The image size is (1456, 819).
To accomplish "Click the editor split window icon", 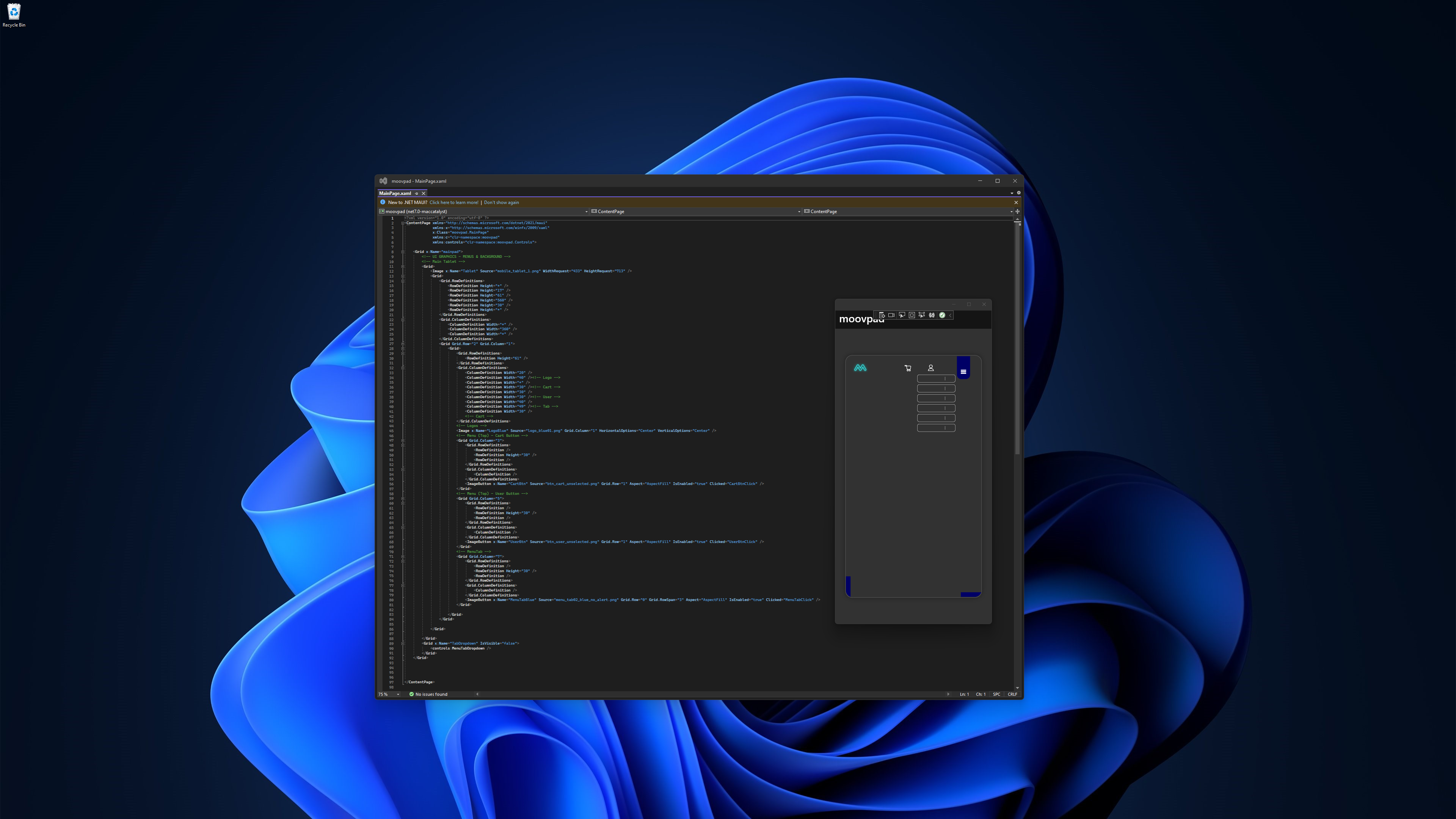I will 1017,212.
